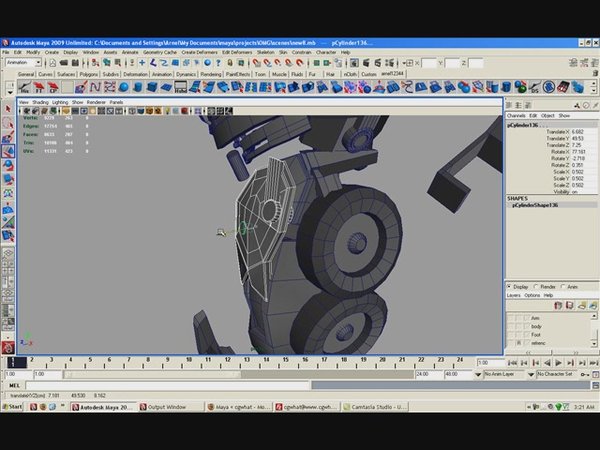
Task: Click the Windows Start button
Action: (13, 407)
